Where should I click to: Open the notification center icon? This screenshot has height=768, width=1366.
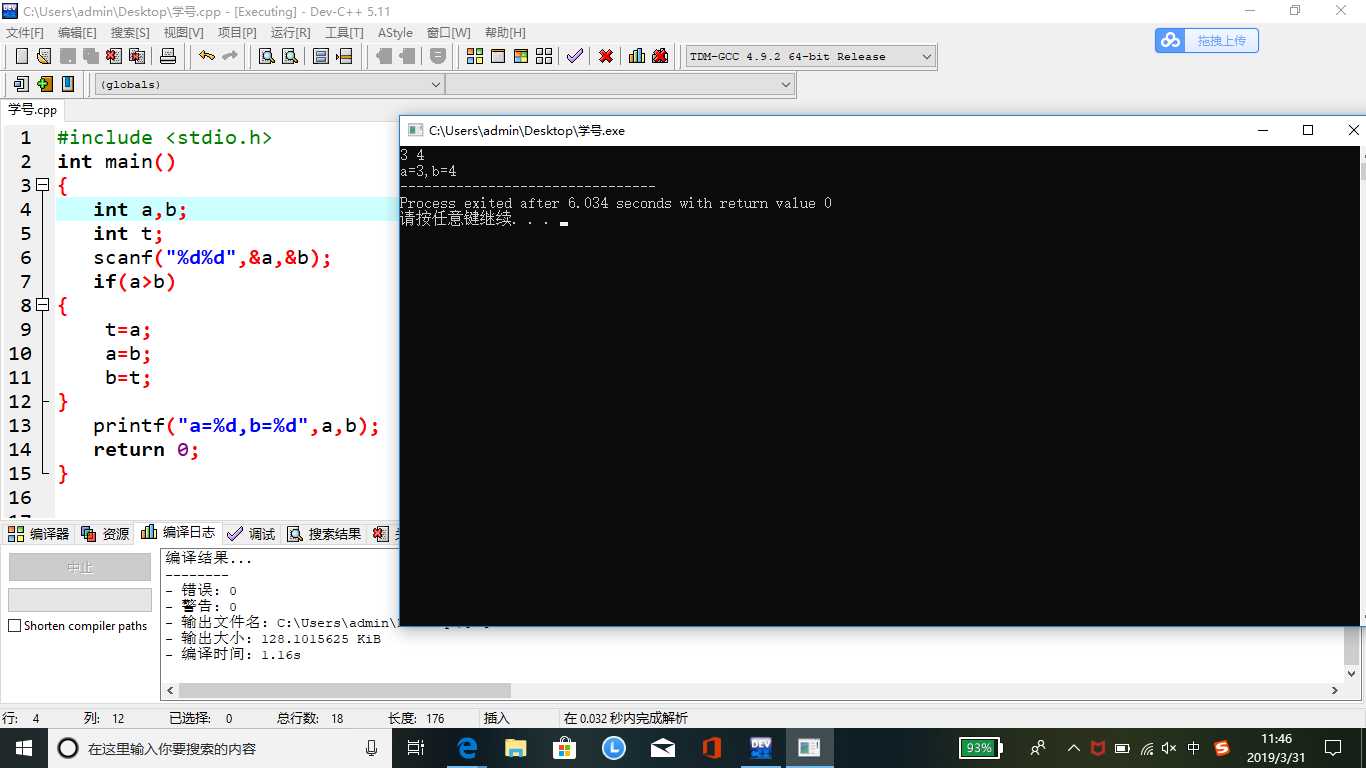coord(1333,748)
